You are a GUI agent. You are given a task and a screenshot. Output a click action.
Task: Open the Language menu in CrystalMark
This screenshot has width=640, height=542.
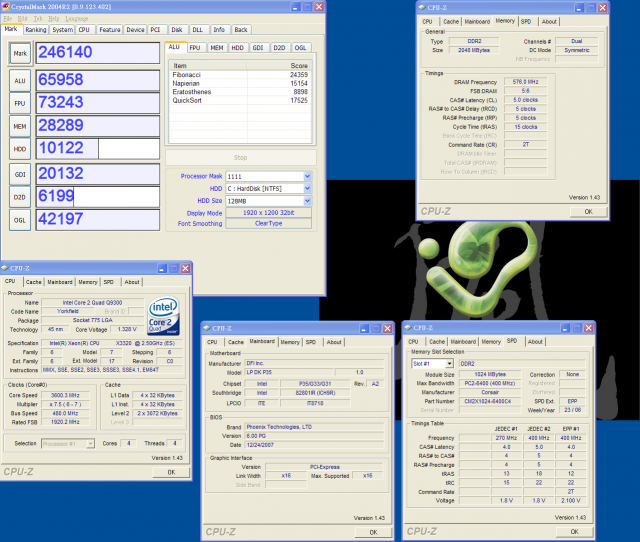[x=77, y=19]
